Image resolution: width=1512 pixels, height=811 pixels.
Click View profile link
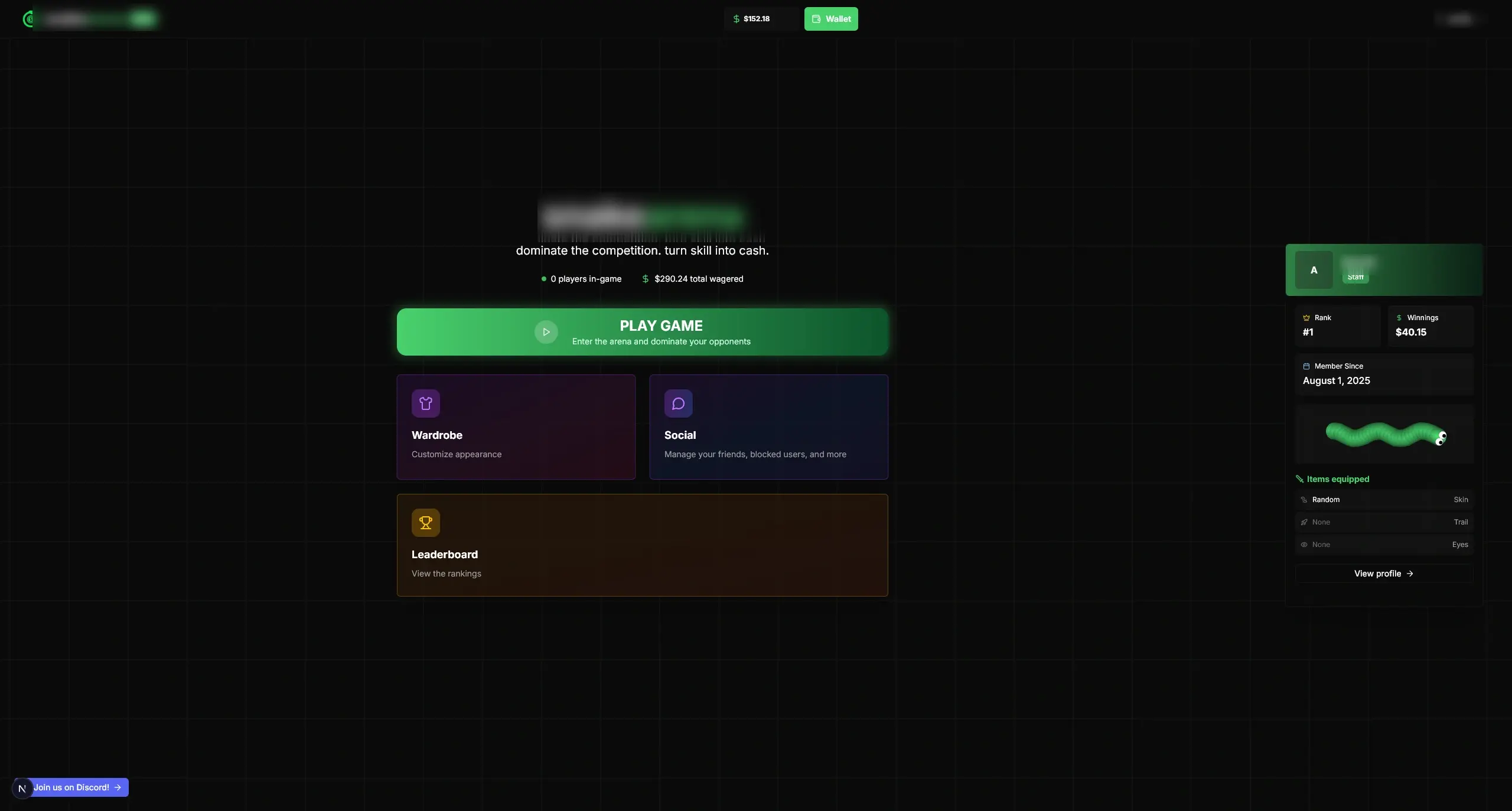coord(1384,574)
